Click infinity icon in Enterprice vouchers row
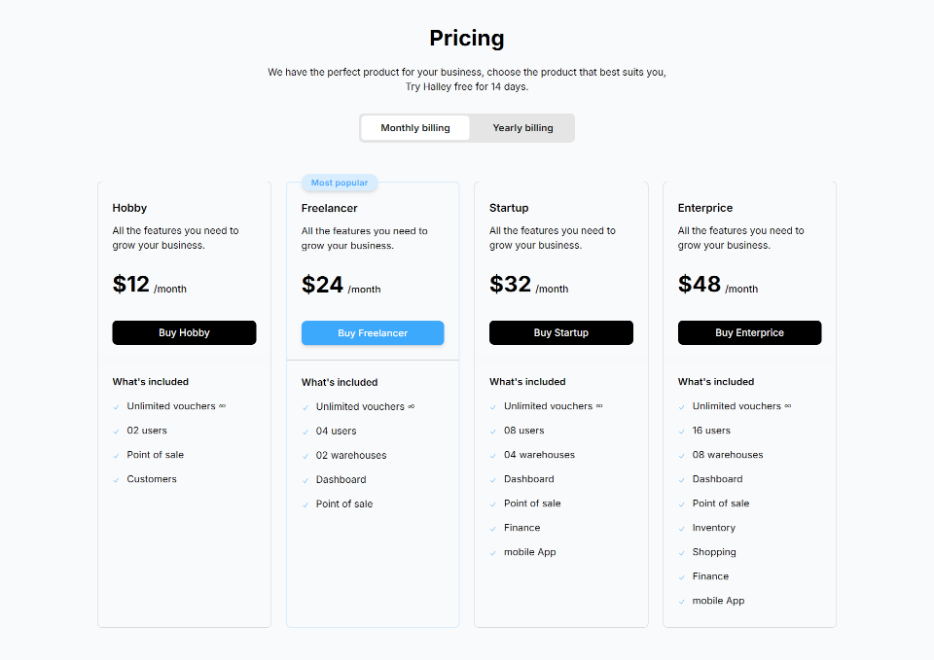This screenshot has width=934, height=660. tap(788, 406)
